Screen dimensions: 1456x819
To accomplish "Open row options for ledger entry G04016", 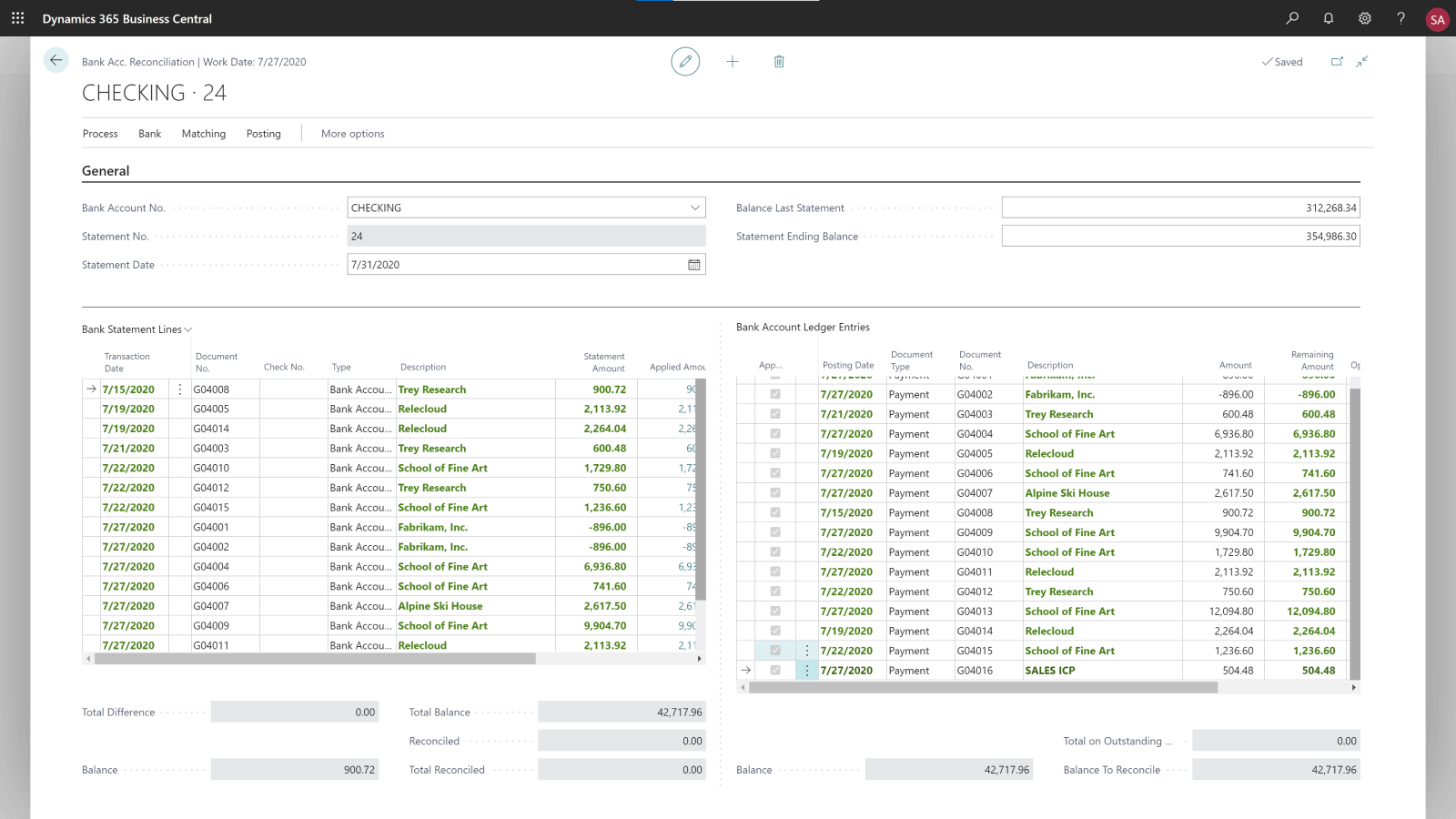I will pos(807,671).
